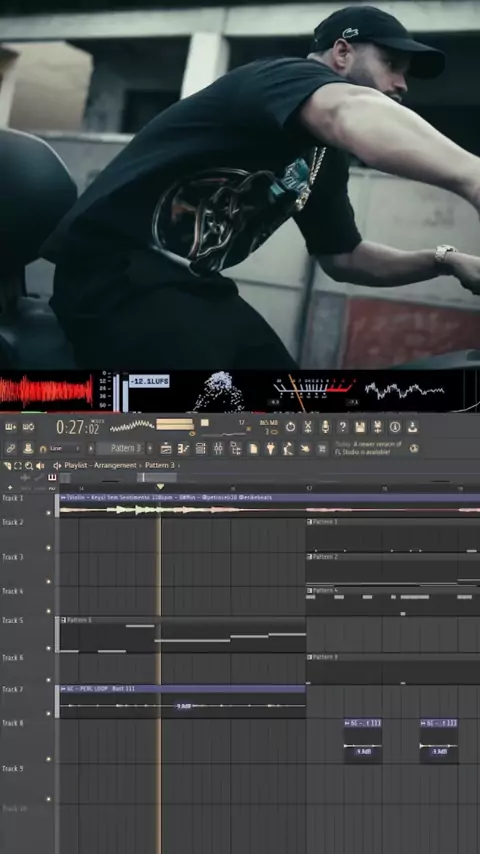Click the running figure icon in toolbar

[288, 448]
